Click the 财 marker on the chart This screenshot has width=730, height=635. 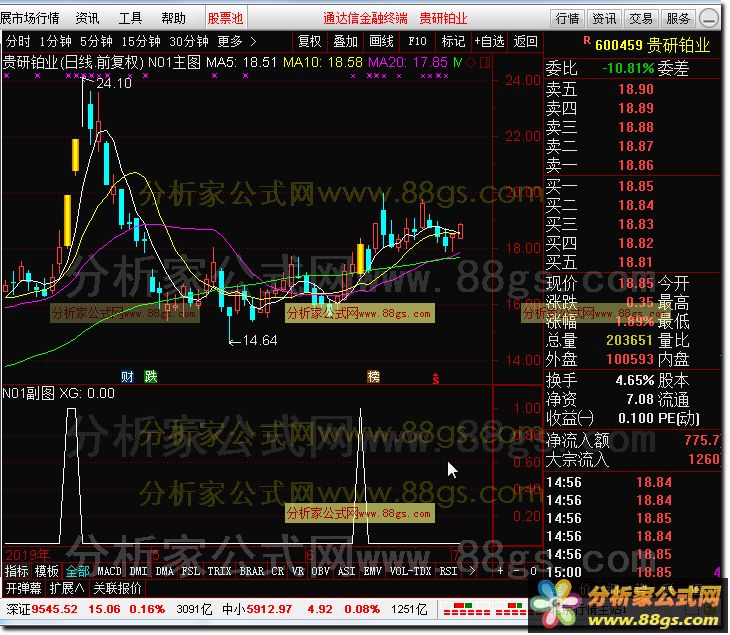pyautogui.click(x=127, y=376)
